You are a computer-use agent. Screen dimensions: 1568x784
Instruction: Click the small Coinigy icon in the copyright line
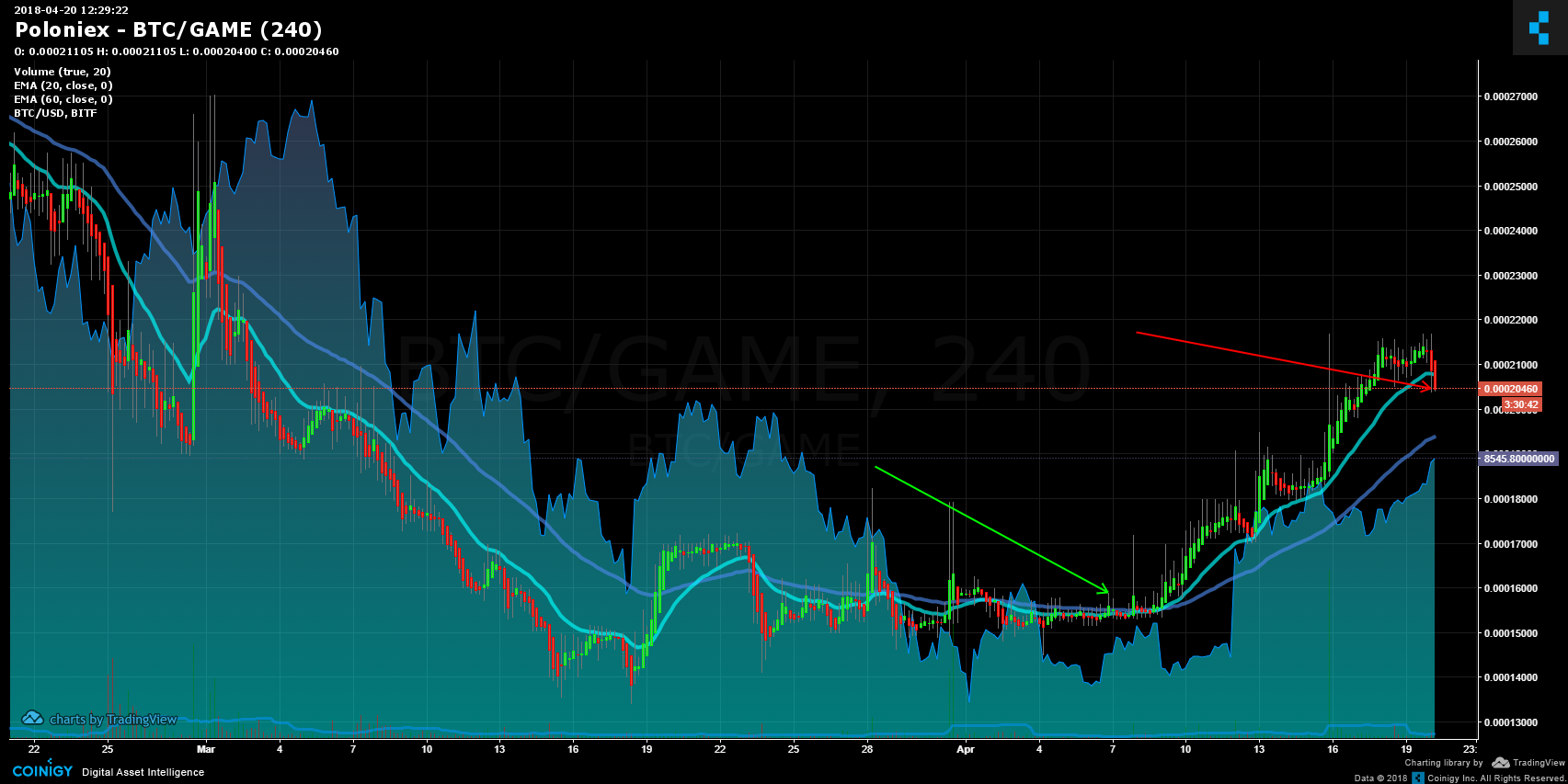click(1418, 778)
